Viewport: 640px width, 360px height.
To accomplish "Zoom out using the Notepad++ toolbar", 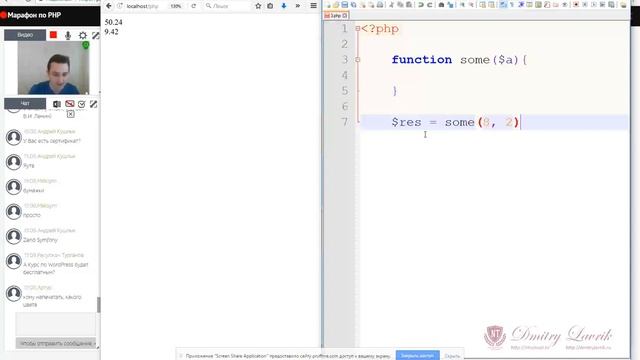I will (471, 5).
